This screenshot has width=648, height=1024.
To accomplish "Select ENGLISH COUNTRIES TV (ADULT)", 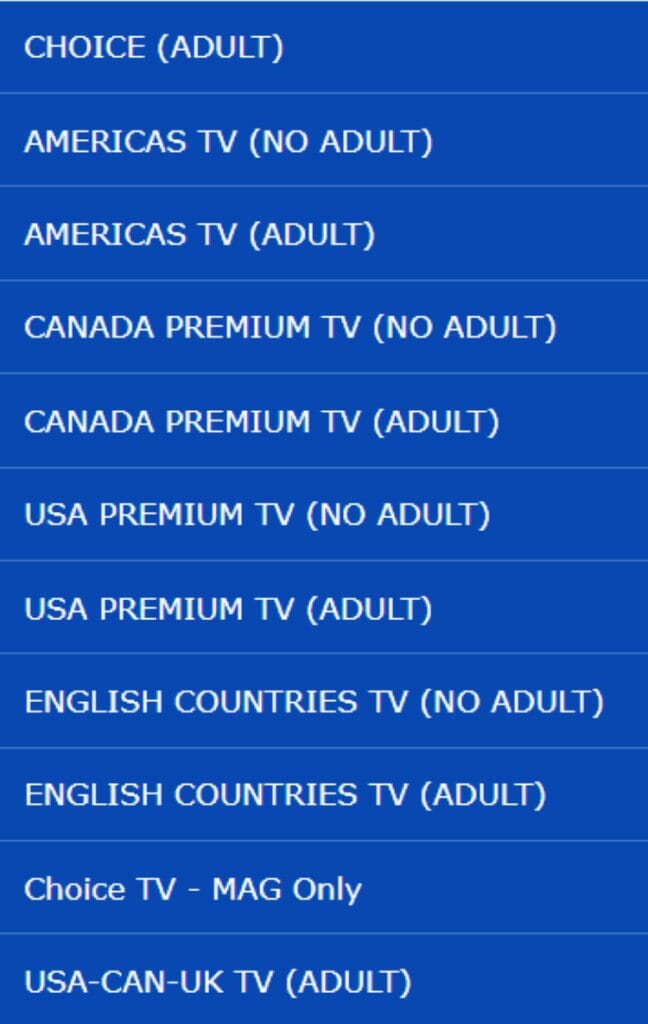I will pyautogui.click(x=324, y=794).
